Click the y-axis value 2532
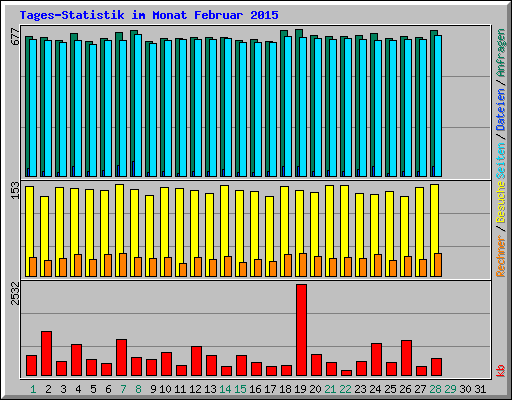The height and width of the screenshot is (400, 512). click(15, 294)
